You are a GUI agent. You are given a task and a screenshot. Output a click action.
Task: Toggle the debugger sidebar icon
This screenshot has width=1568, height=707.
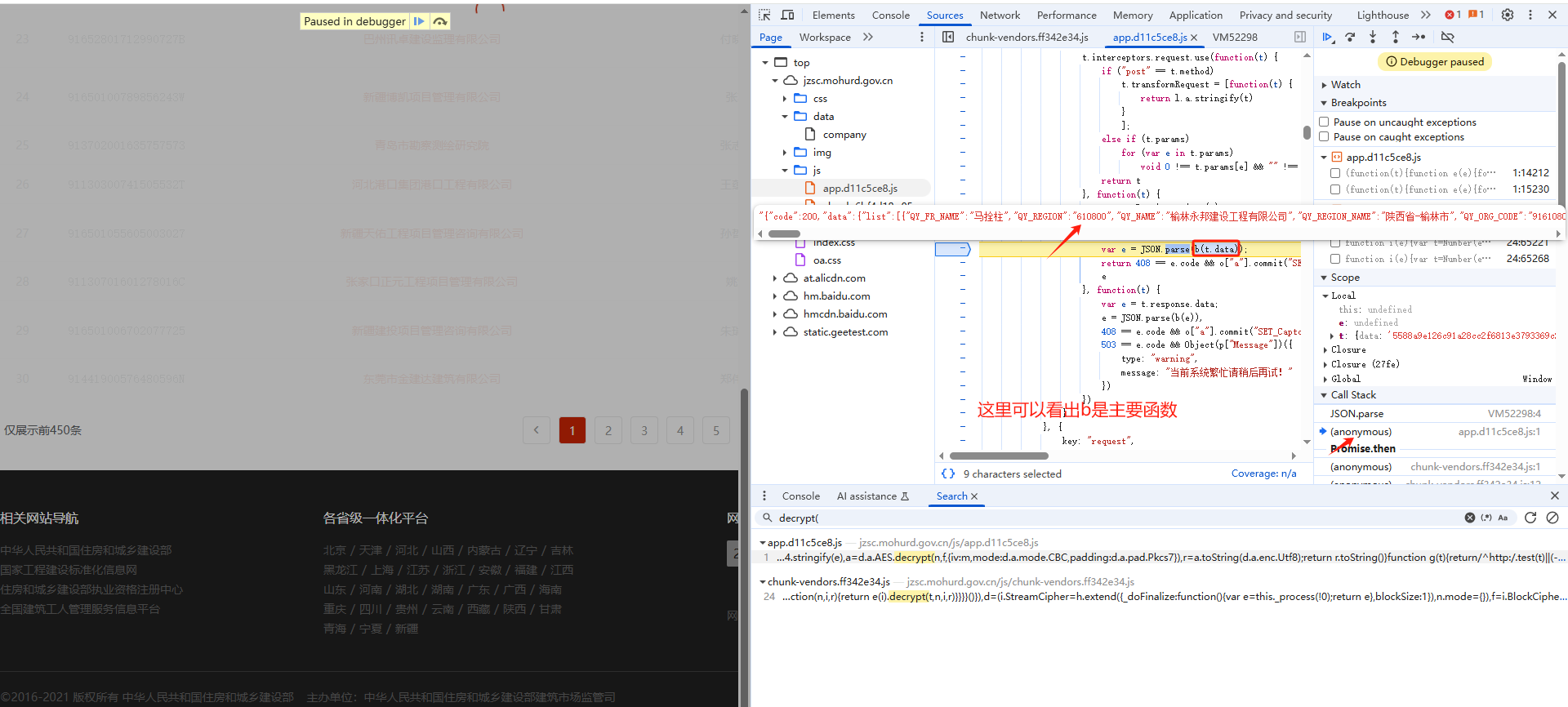tap(1300, 37)
